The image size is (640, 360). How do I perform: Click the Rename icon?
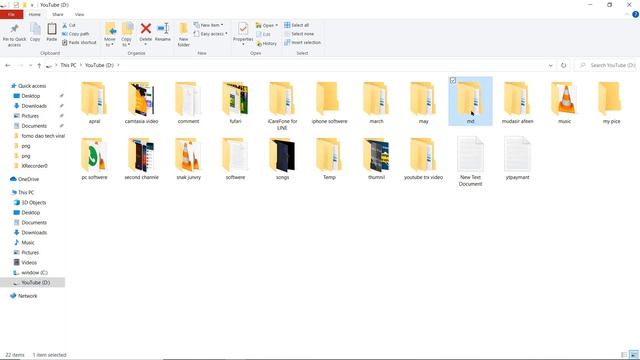coord(163,29)
